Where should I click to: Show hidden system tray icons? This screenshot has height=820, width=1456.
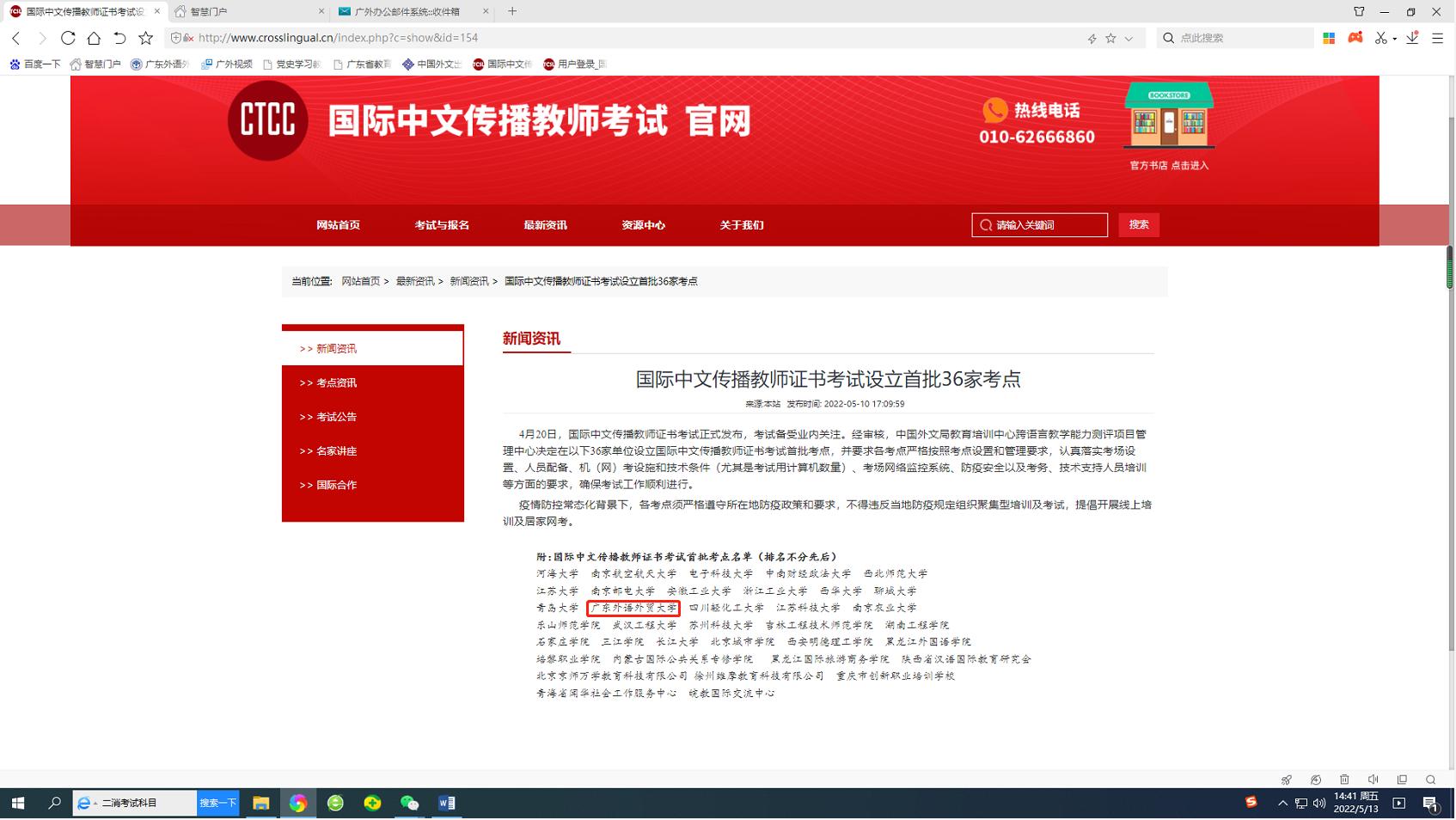(1282, 803)
